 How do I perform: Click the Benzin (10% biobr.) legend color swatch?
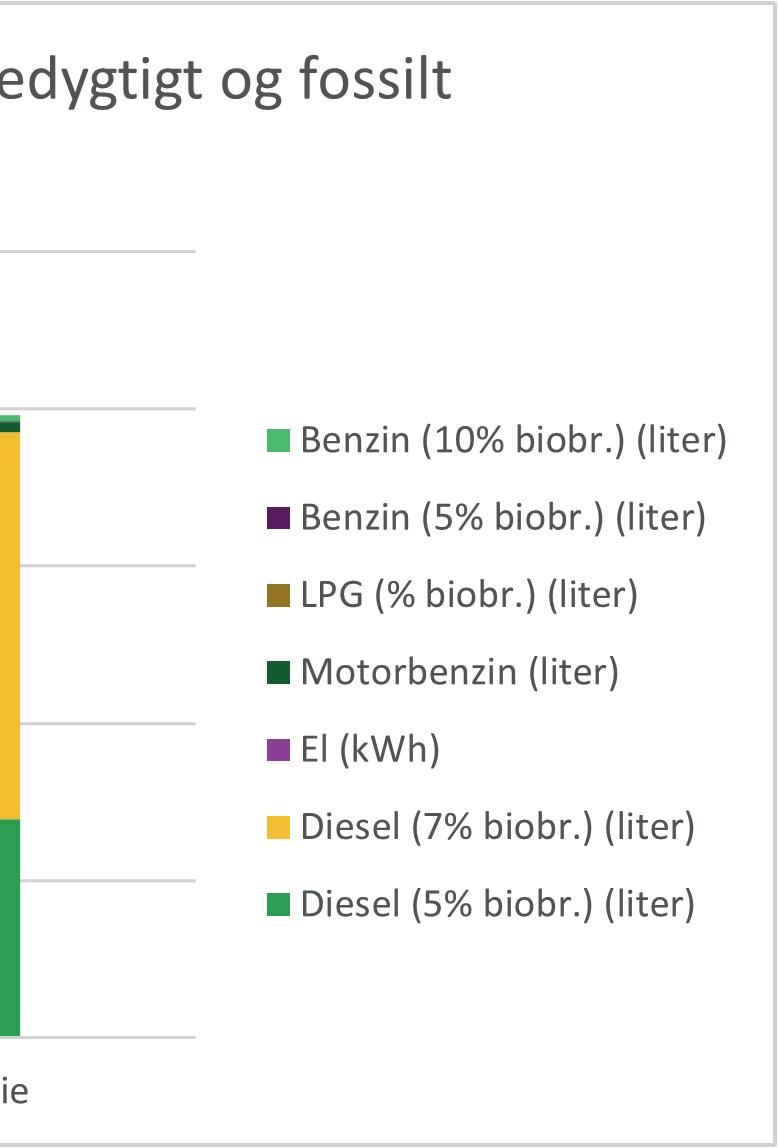coord(278,440)
